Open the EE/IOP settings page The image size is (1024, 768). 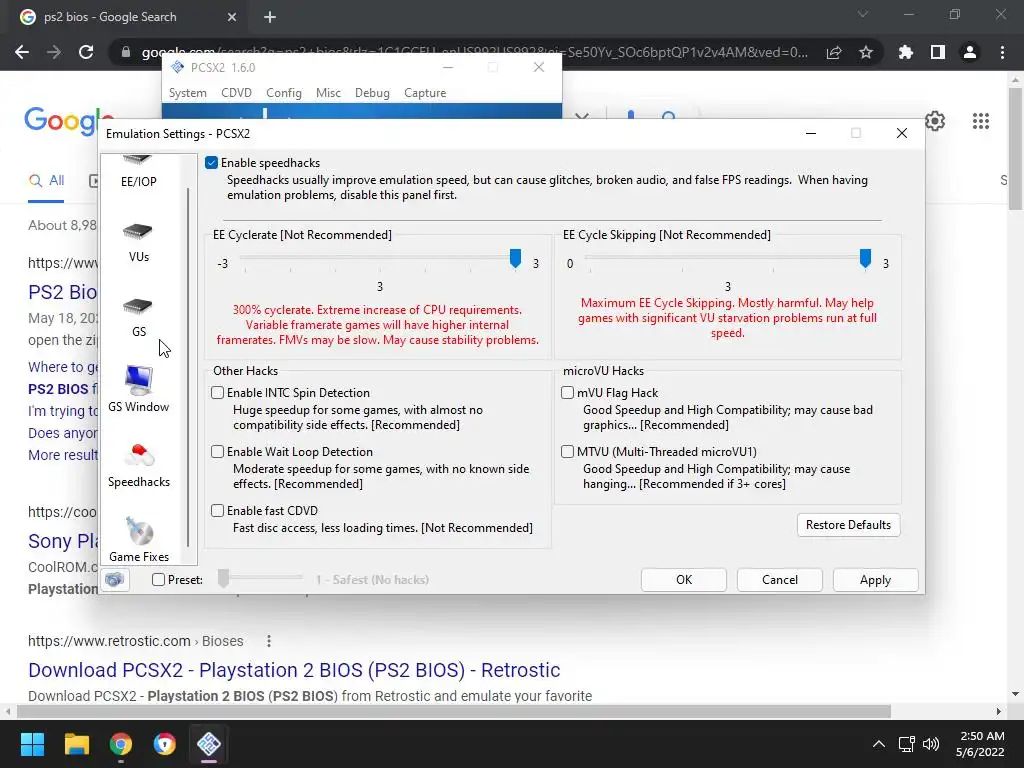(138, 172)
